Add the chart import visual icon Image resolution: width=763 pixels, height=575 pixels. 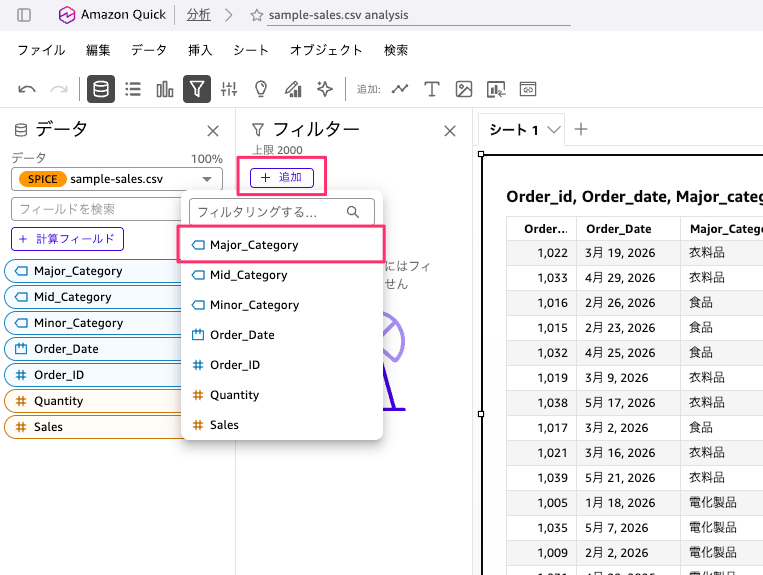pyautogui.click(x=496, y=89)
